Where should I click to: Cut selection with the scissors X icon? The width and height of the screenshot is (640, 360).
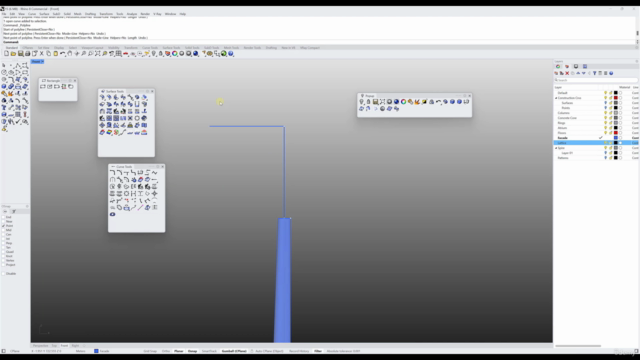click(41, 53)
